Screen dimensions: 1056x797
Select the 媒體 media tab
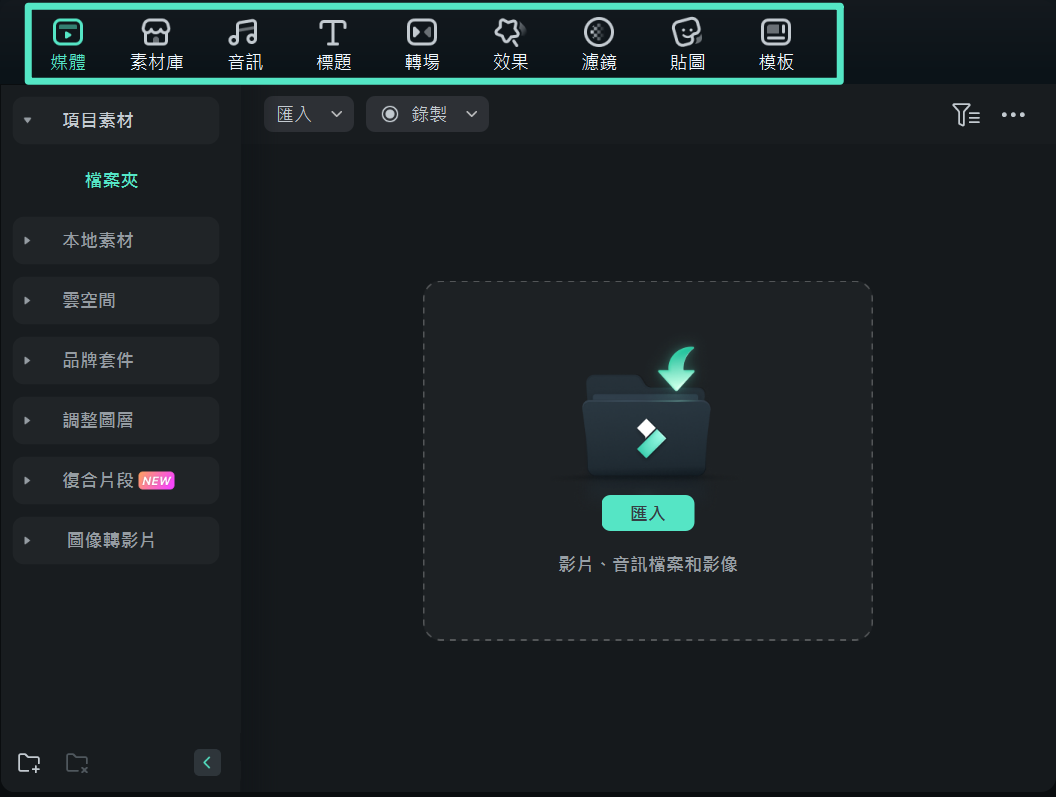[68, 45]
